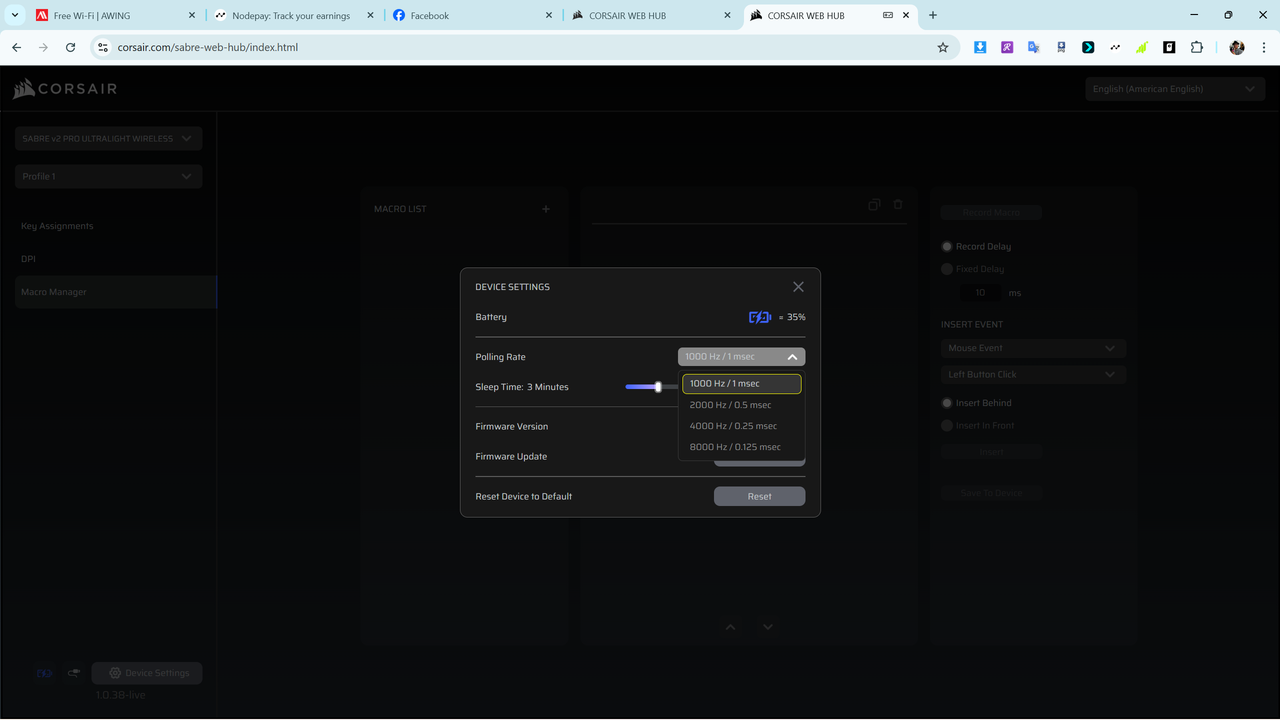The height and width of the screenshot is (720, 1280).
Task: Open Device Settings gear button
Action: point(147,673)
